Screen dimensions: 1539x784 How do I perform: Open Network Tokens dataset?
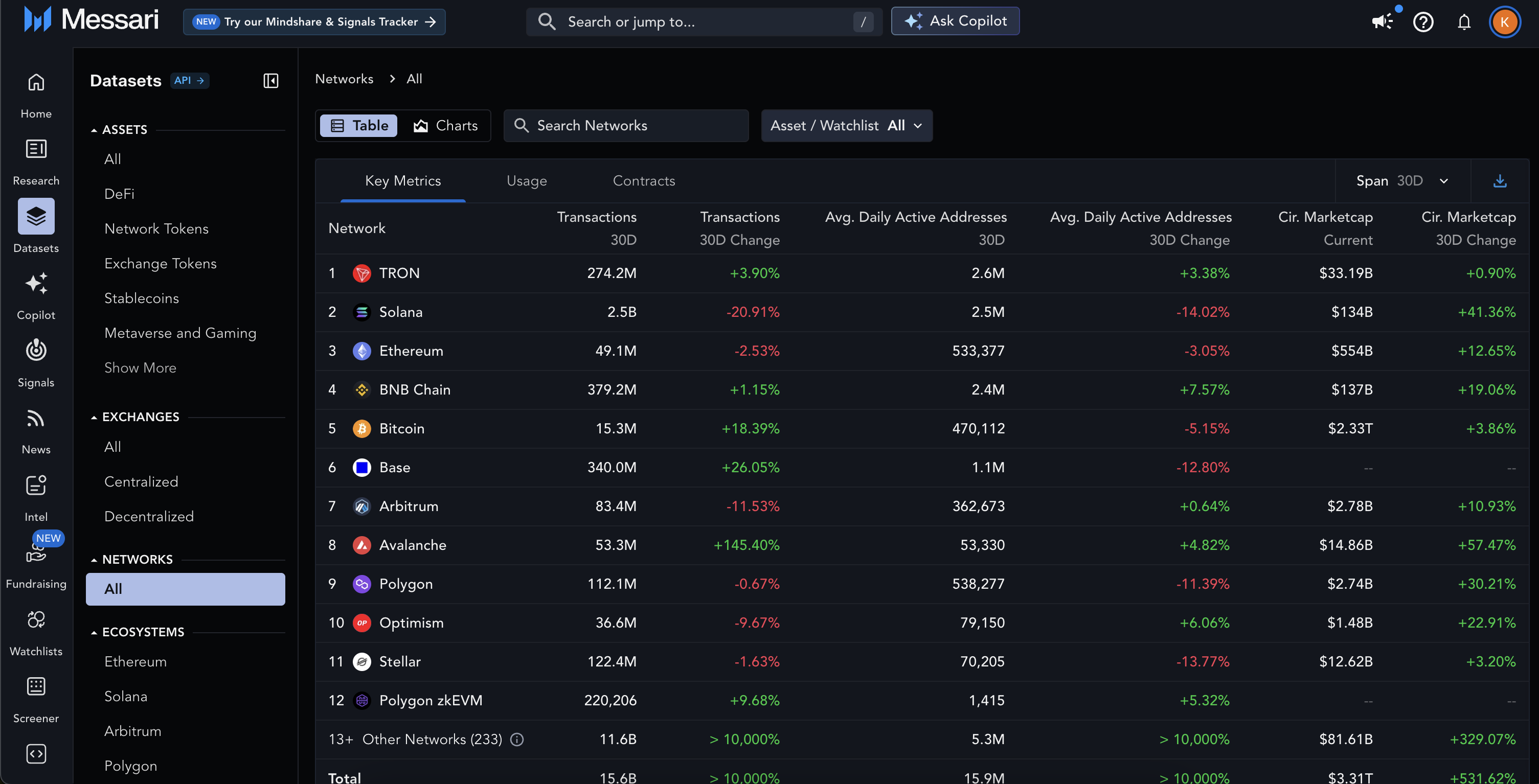(156, 228)
